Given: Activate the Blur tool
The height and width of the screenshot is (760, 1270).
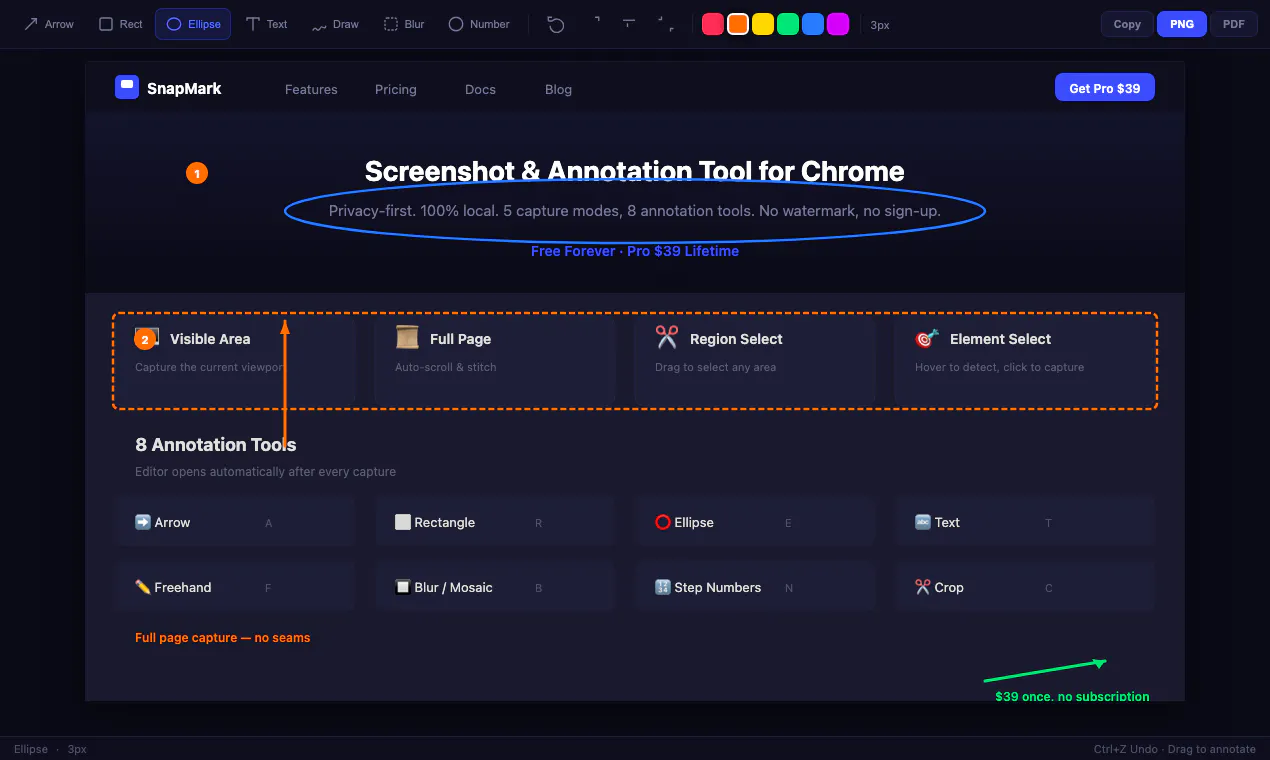Looking at the screenshot, I should pos(404,24).
